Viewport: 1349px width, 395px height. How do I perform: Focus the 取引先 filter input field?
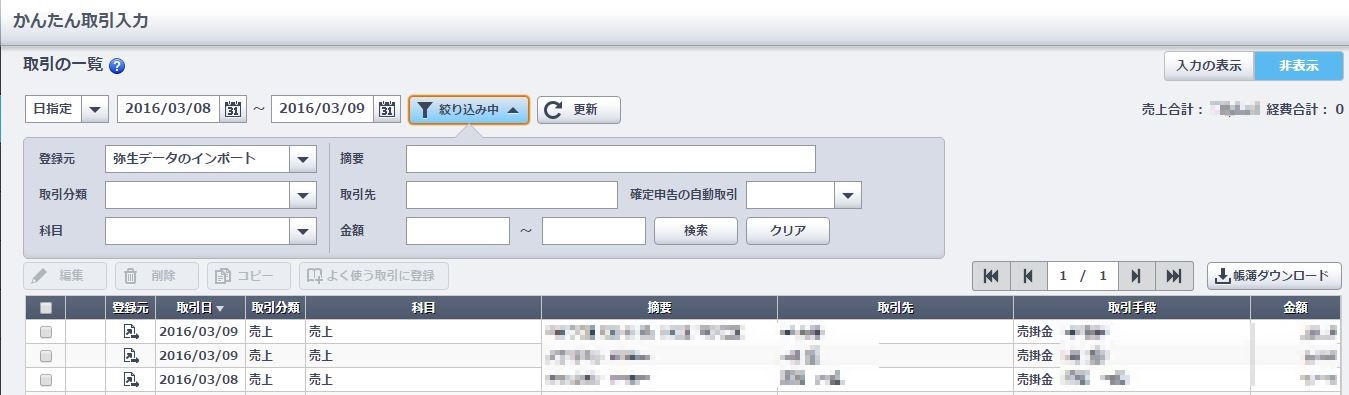tap(512, 195)
